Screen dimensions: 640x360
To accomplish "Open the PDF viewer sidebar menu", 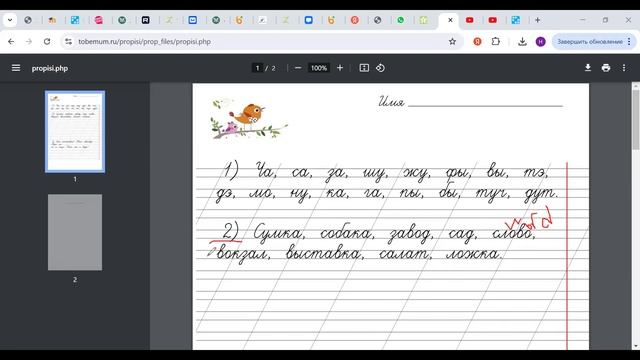I will [x=16, y=68].
